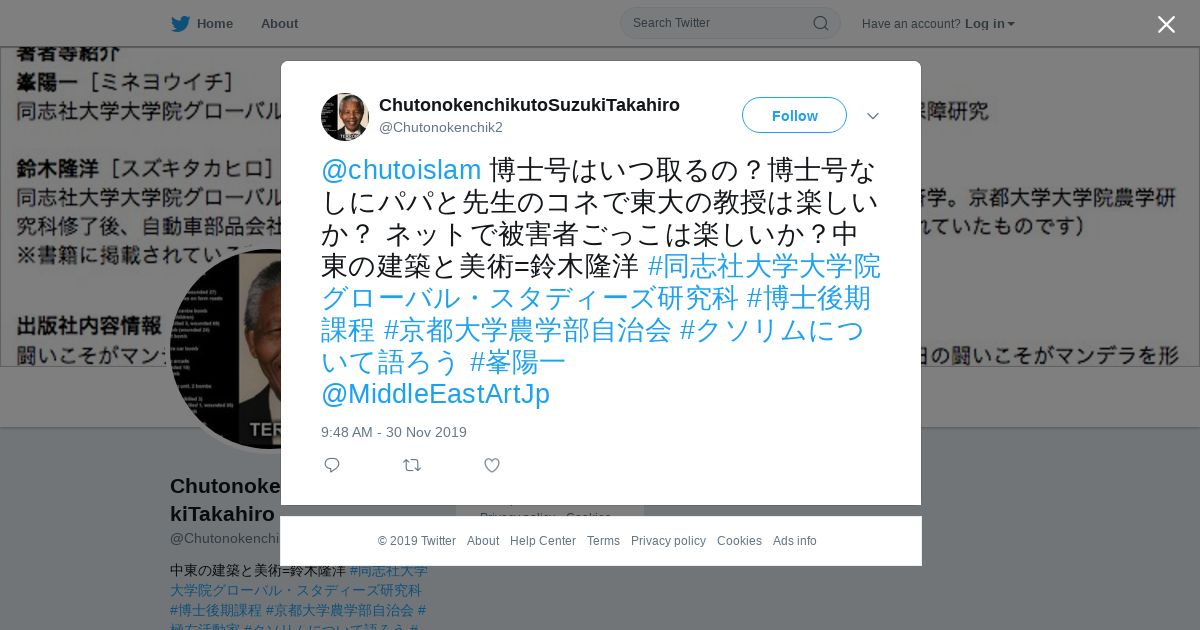Open the Privacy policy footer link
The width and height of the screenshot is (1200, 630).
(668, 541)
